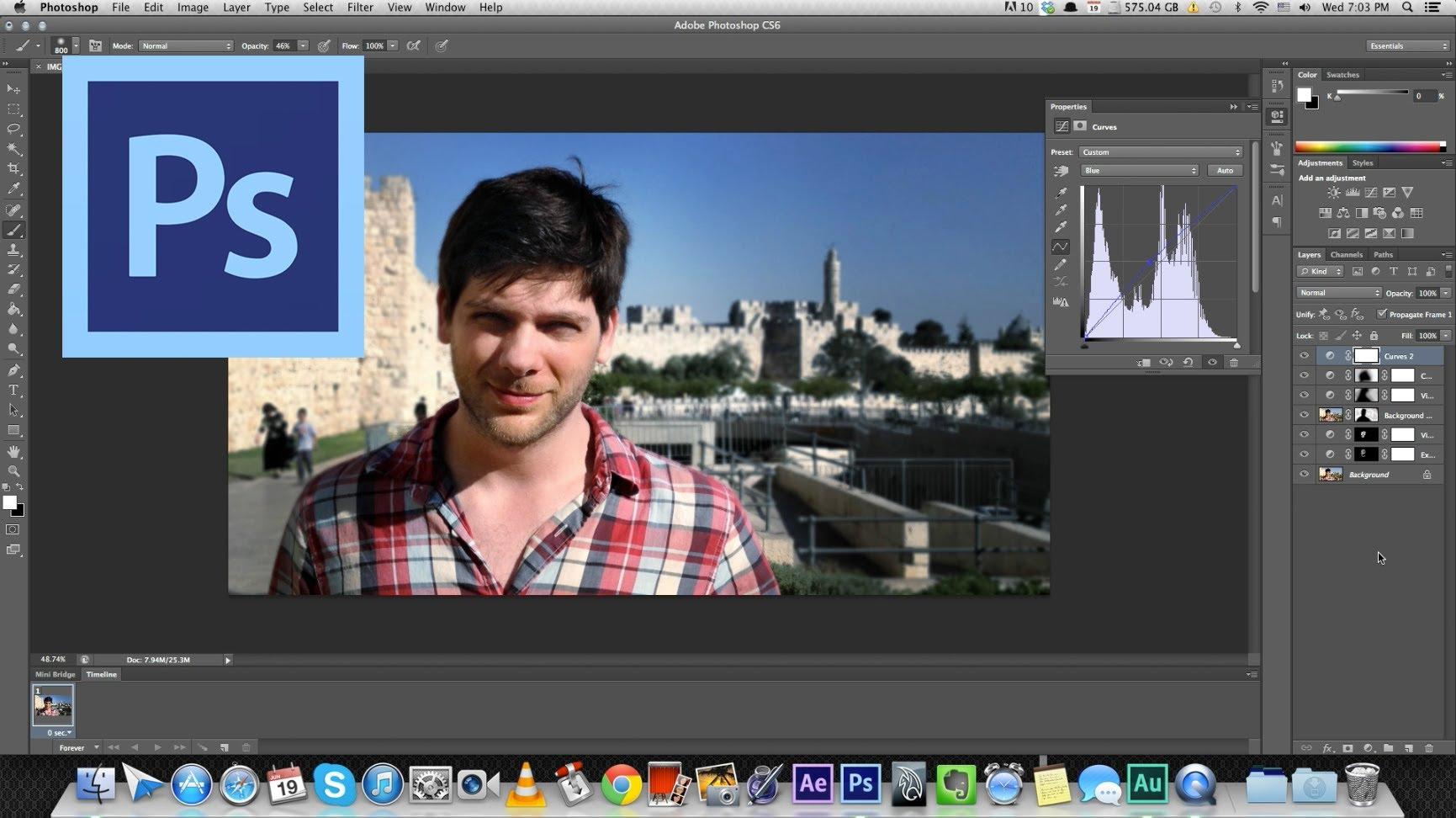Set foreground color via the white swatch
This screenshot has width=1456, height=818.
(x=11, y=503)
